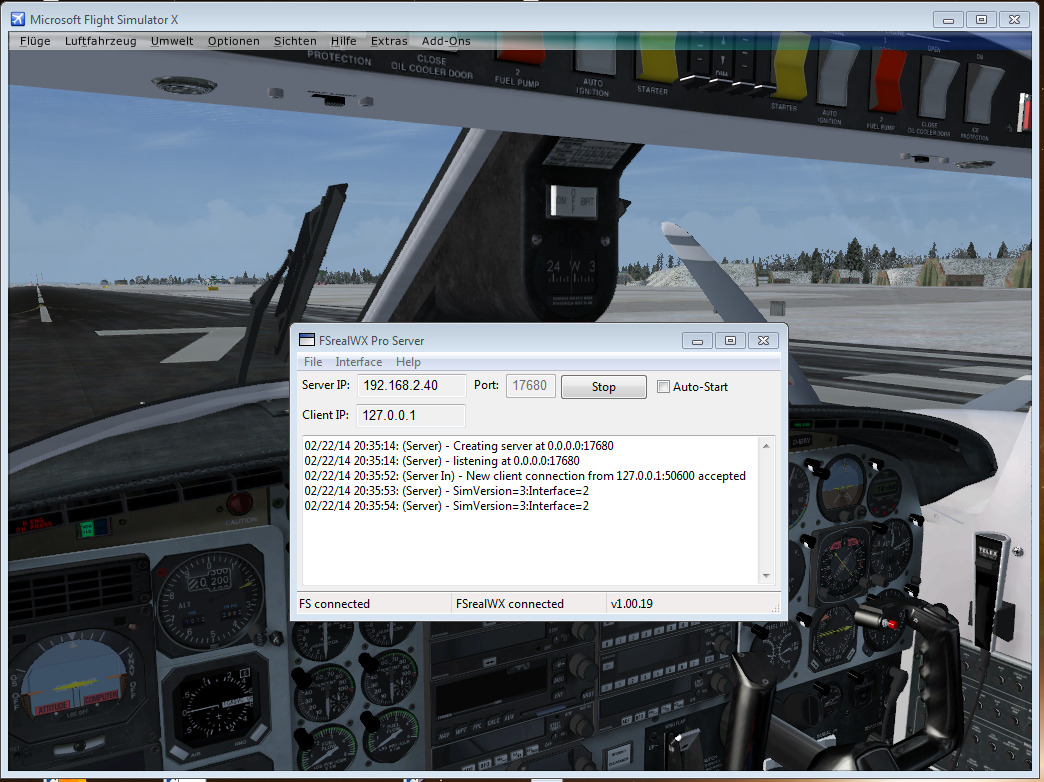Expand the Luftfahrzeug menu
The width and height of the screenshot is (1044, 782).
100,41
